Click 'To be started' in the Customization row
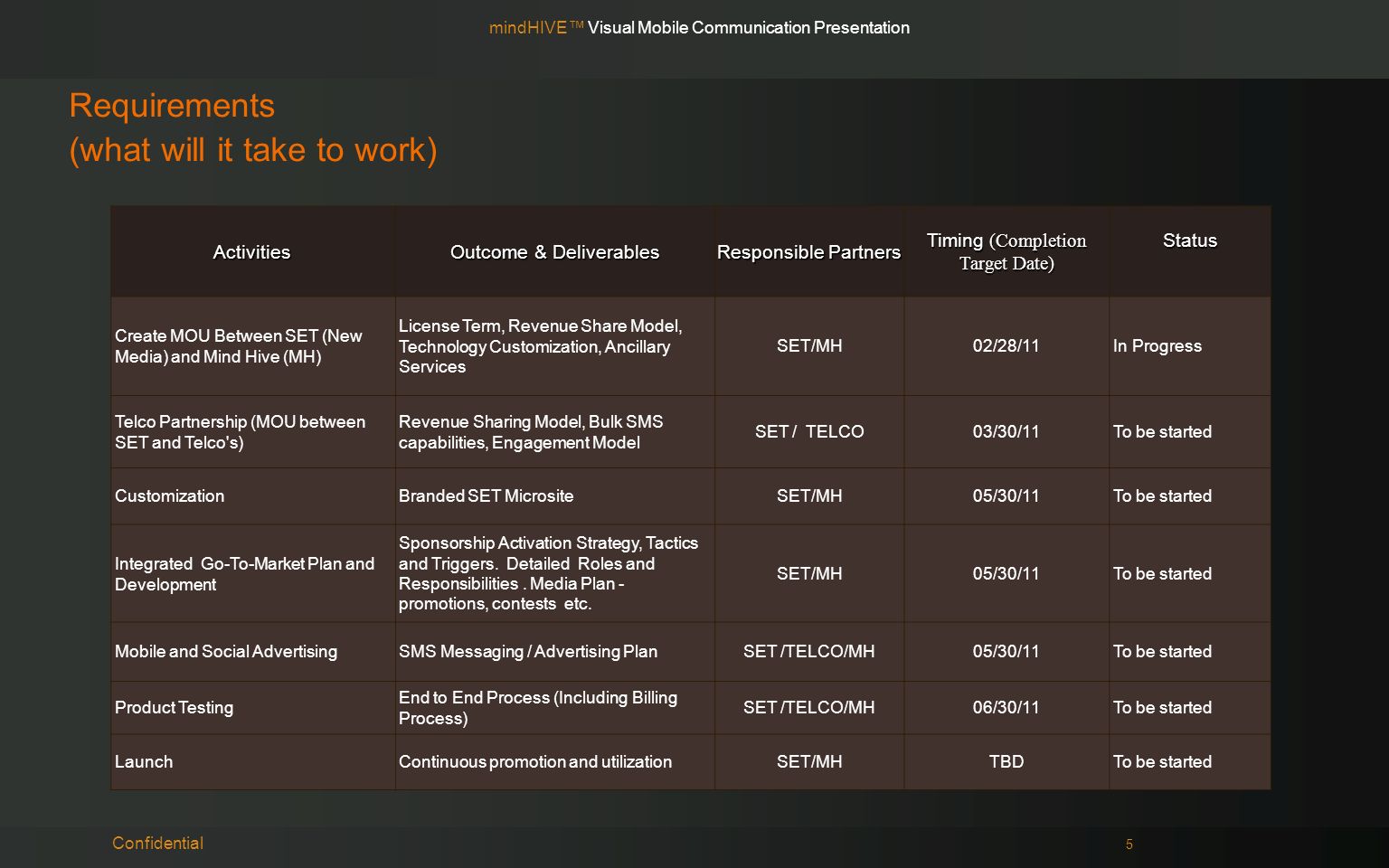 pos(1190,495)
